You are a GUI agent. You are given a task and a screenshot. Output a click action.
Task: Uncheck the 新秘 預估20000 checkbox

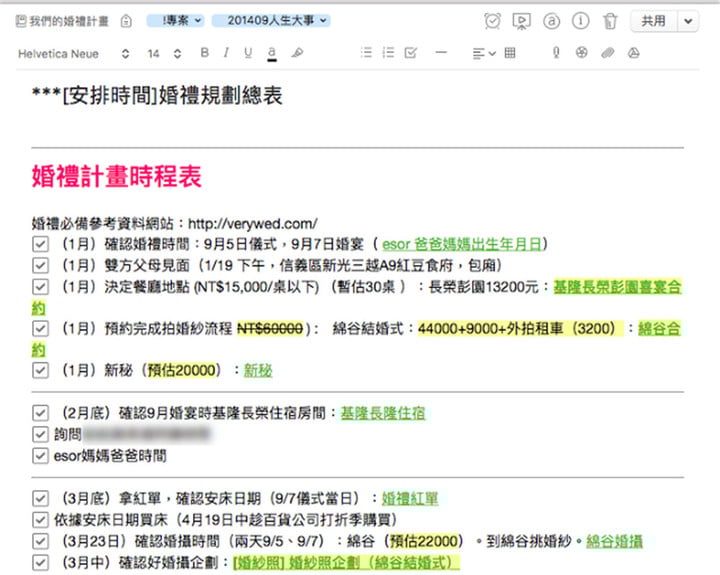click(x=40, y=370)
